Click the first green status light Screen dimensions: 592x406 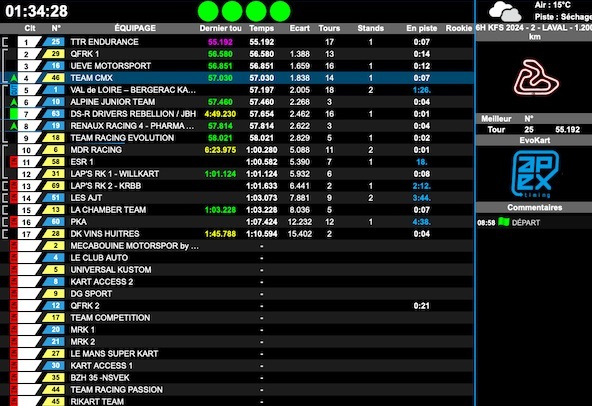(208, 11)
